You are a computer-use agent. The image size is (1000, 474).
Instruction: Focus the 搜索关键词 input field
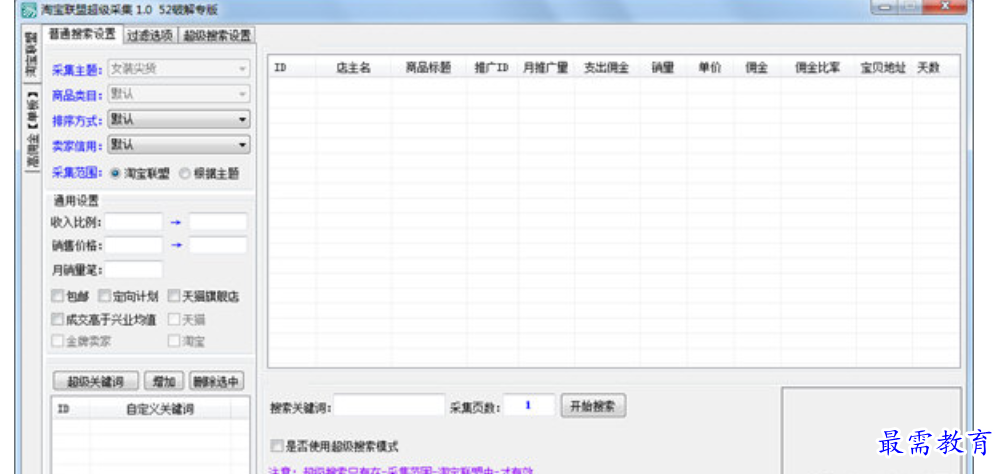[389, 406]
